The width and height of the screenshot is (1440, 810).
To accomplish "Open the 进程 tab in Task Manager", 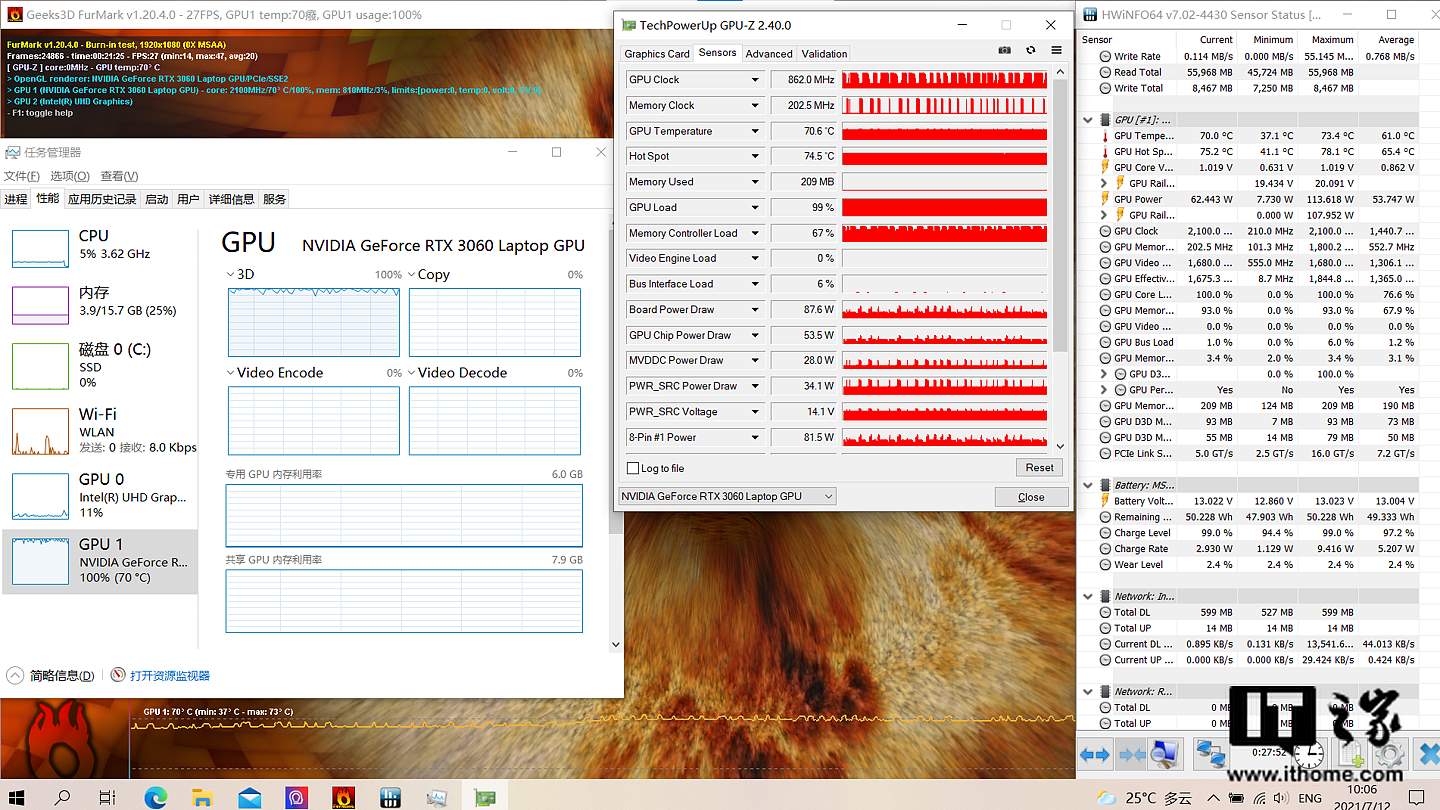I will [16, 199].
